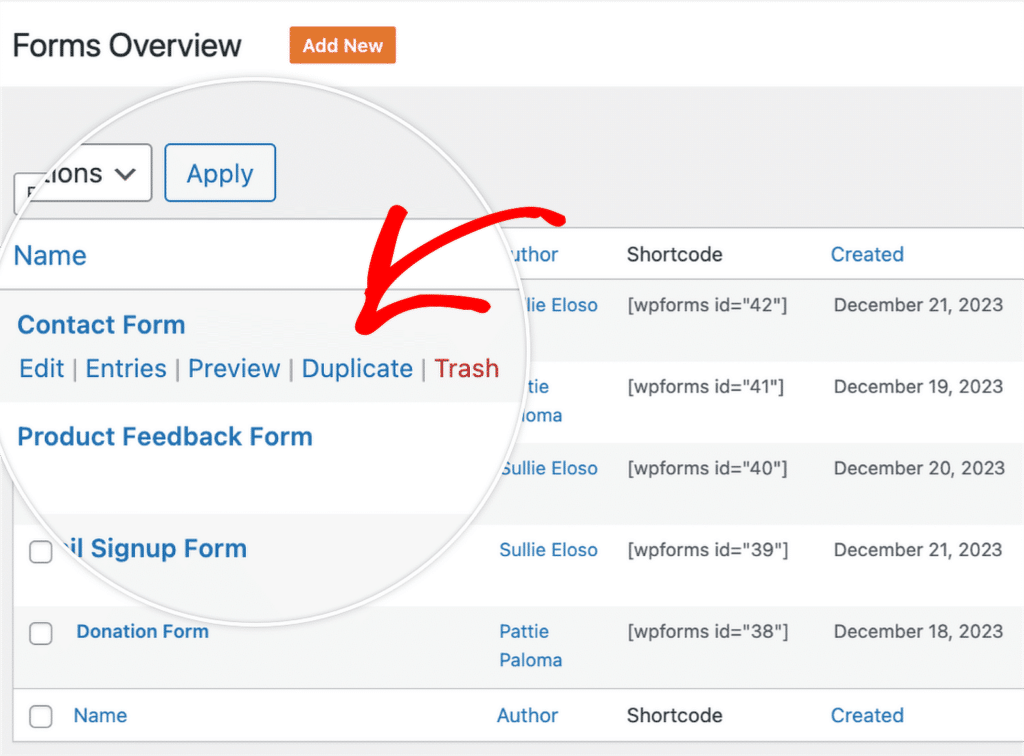This screenshot has width=1024, height=756.
Task: Open the Donation Form
Action: click(x=142, y=631)
